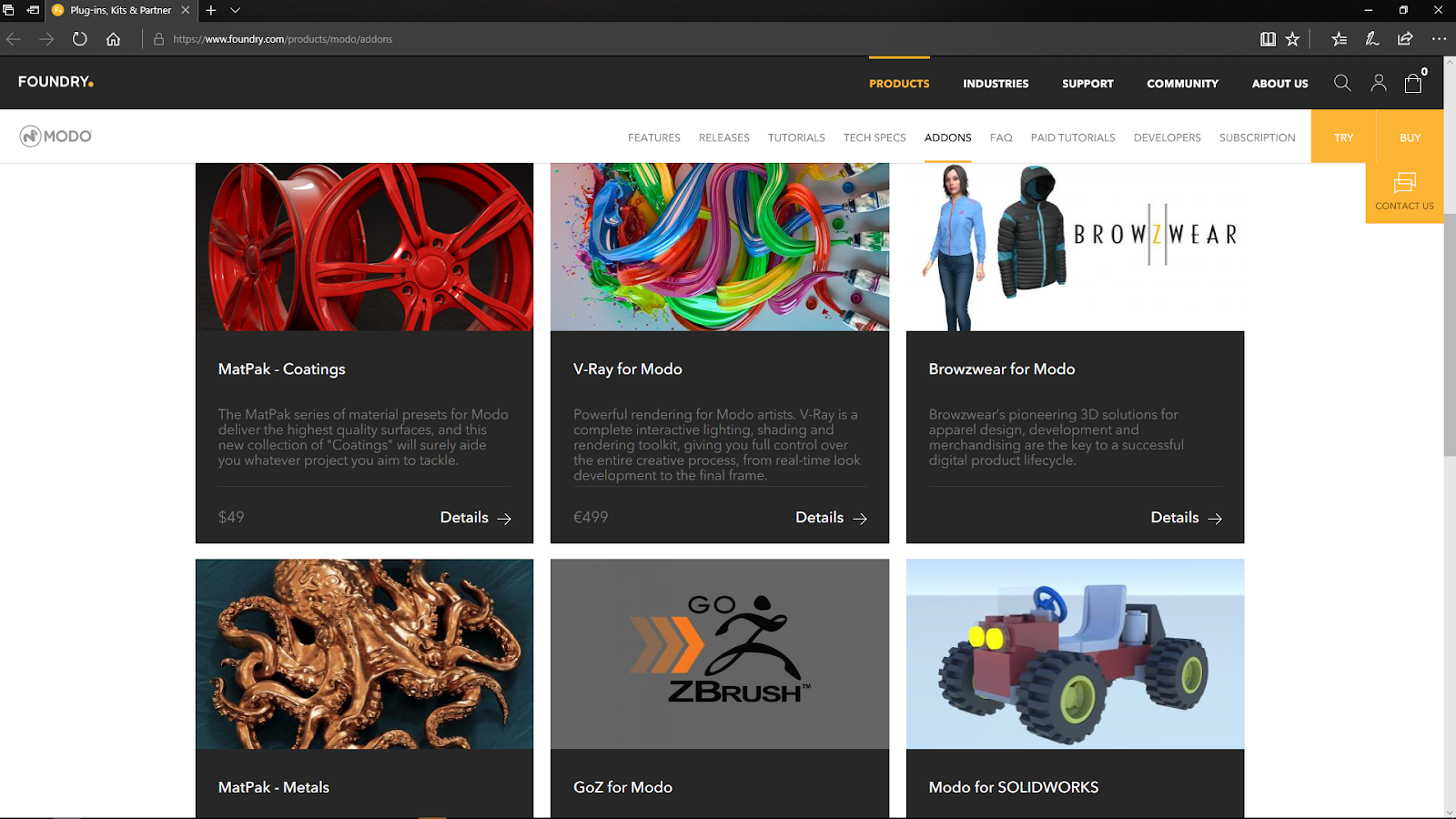Viewport: 1456px width, 819px height.
Task: Click the toy truck SOLIDWORKS thumbnail
Action: 1075,654
